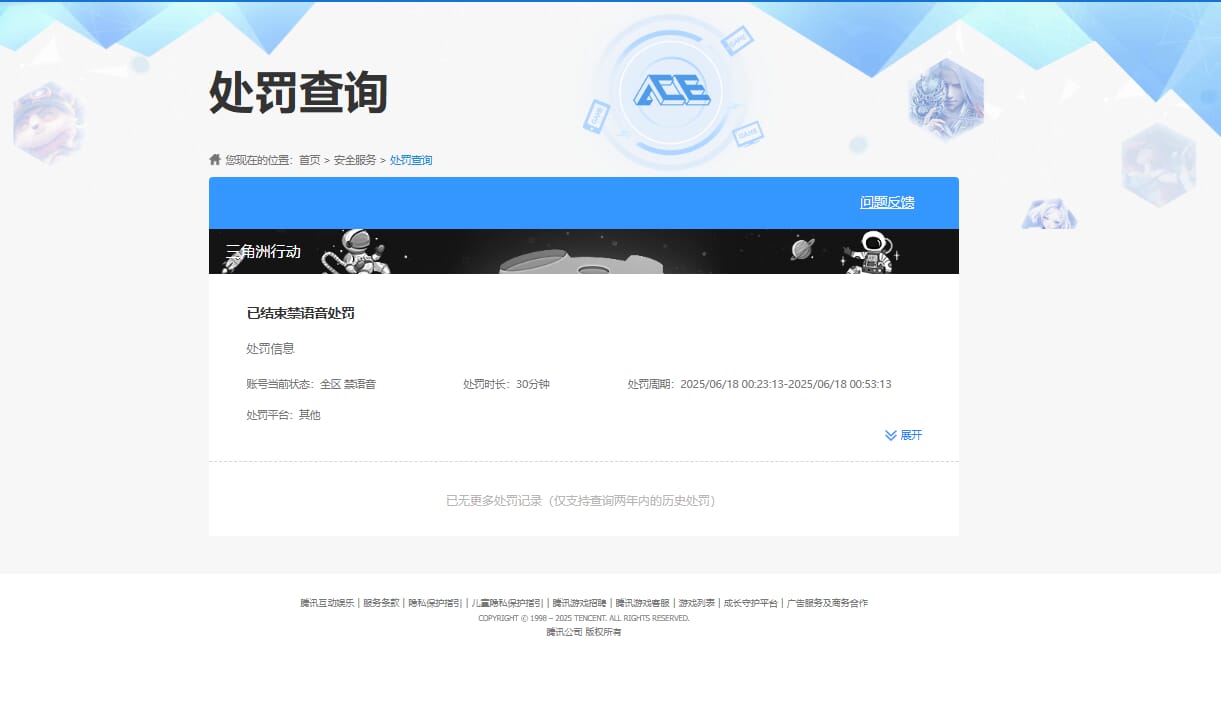The height and width of the screenshot is (726, 1221).
Task: Click the double-chevron icon beside 展开
Action: (890, 435)
